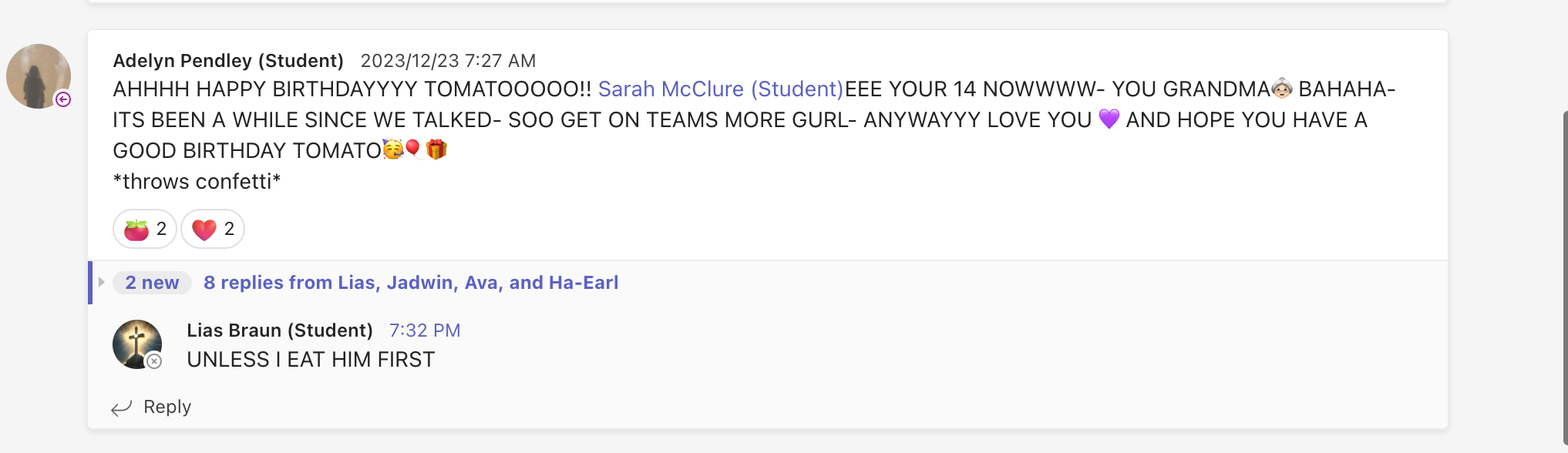The image size is (1568, 453).
Task: Click the grandma emoji after GRANDMA
Action: [x=1281, y=89]
